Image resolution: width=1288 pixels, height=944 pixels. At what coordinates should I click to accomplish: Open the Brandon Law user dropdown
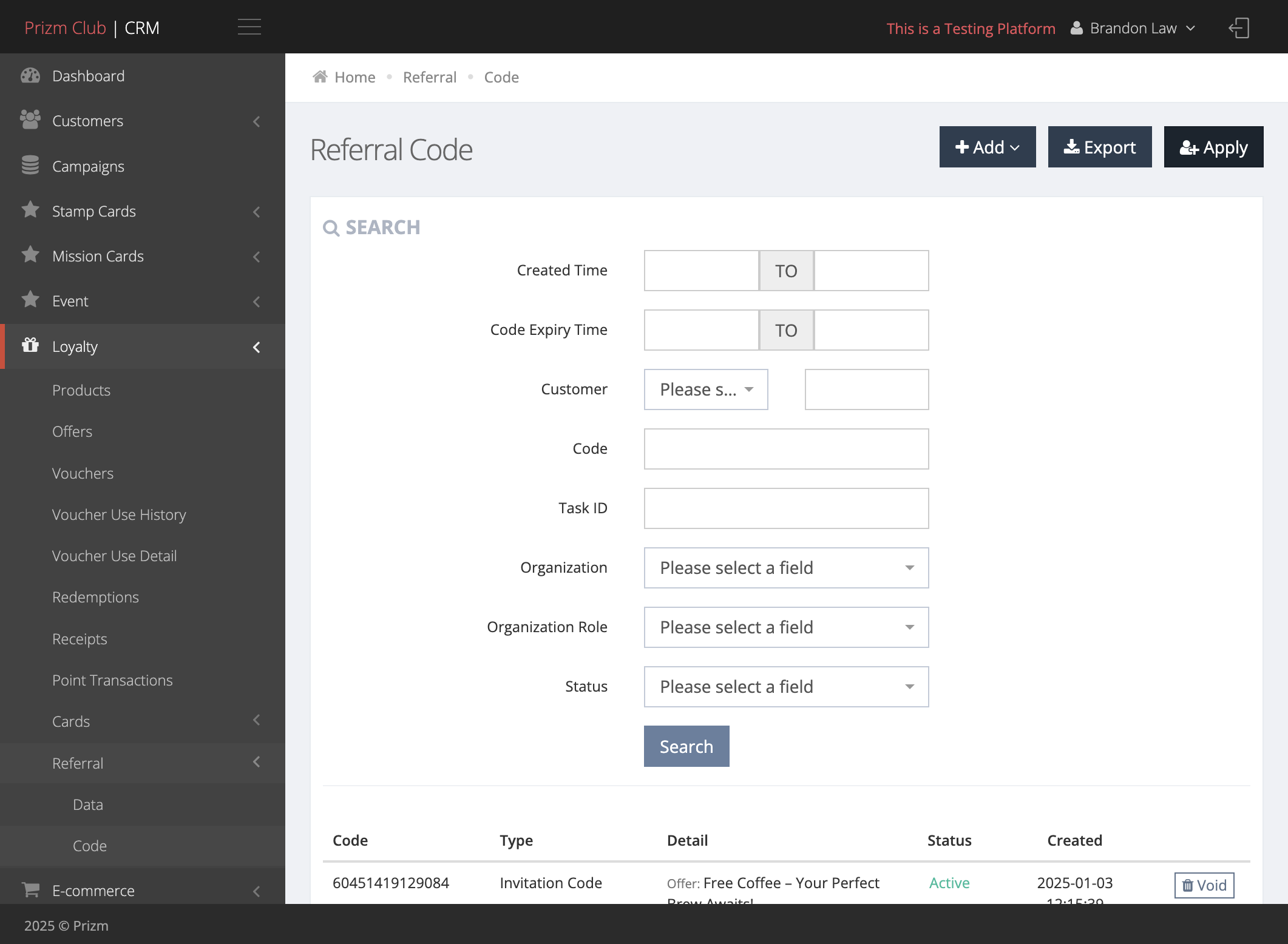coord(1133,28)
